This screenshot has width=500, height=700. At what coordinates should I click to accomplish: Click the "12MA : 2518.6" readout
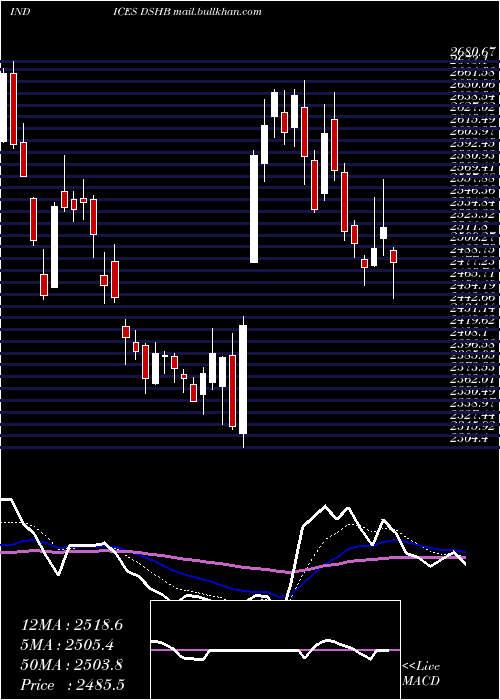72,625
